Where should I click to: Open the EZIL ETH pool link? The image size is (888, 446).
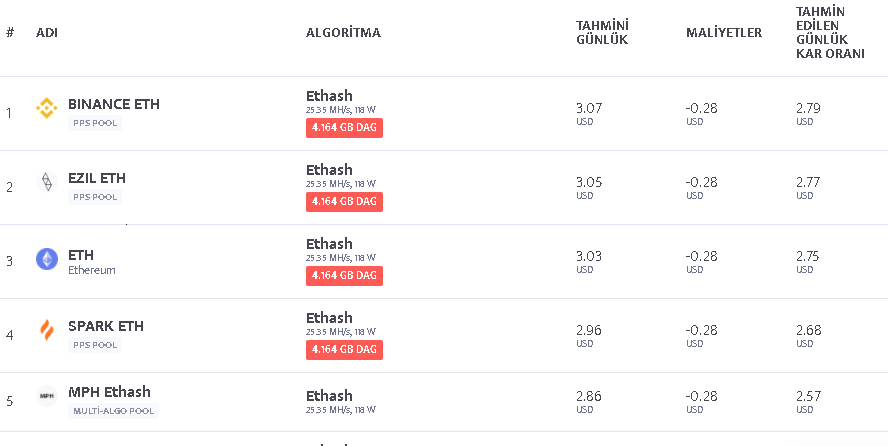(97, 178)
